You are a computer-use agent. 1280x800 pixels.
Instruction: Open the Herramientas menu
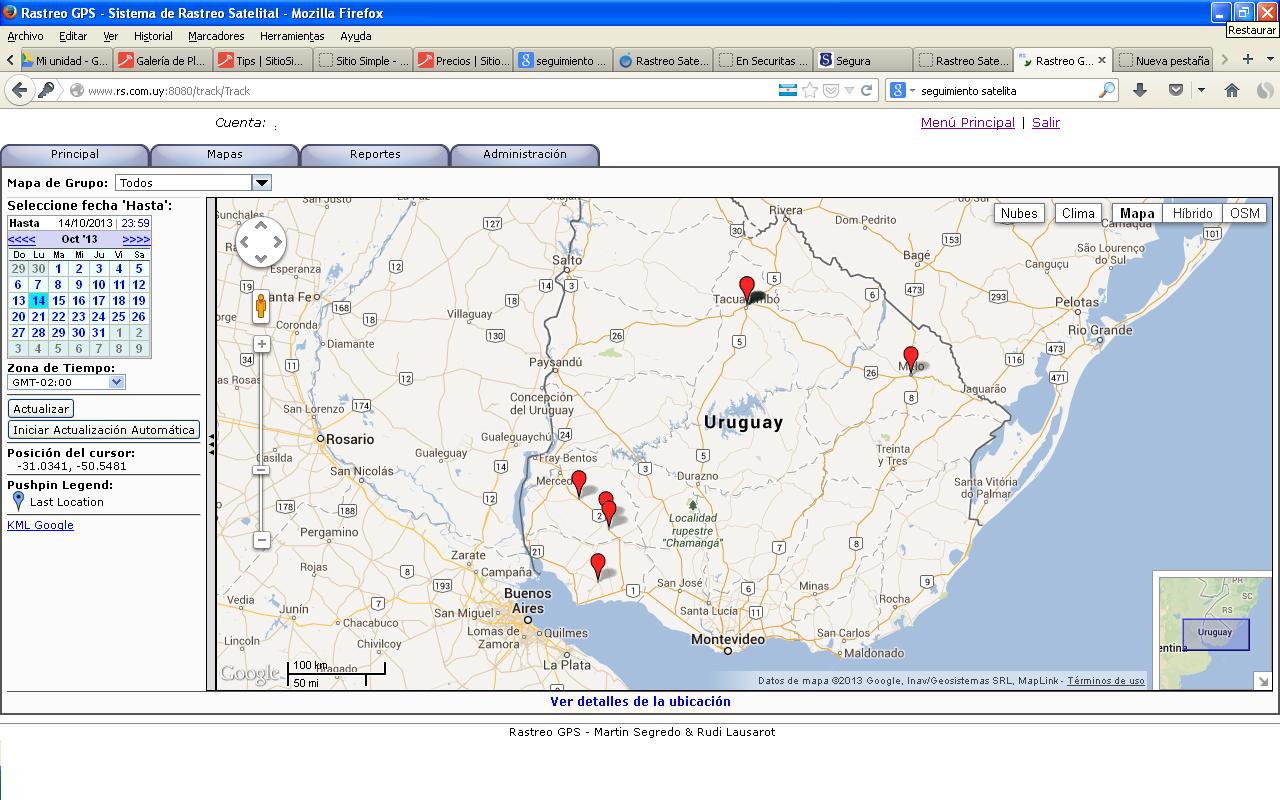(292, 36)
